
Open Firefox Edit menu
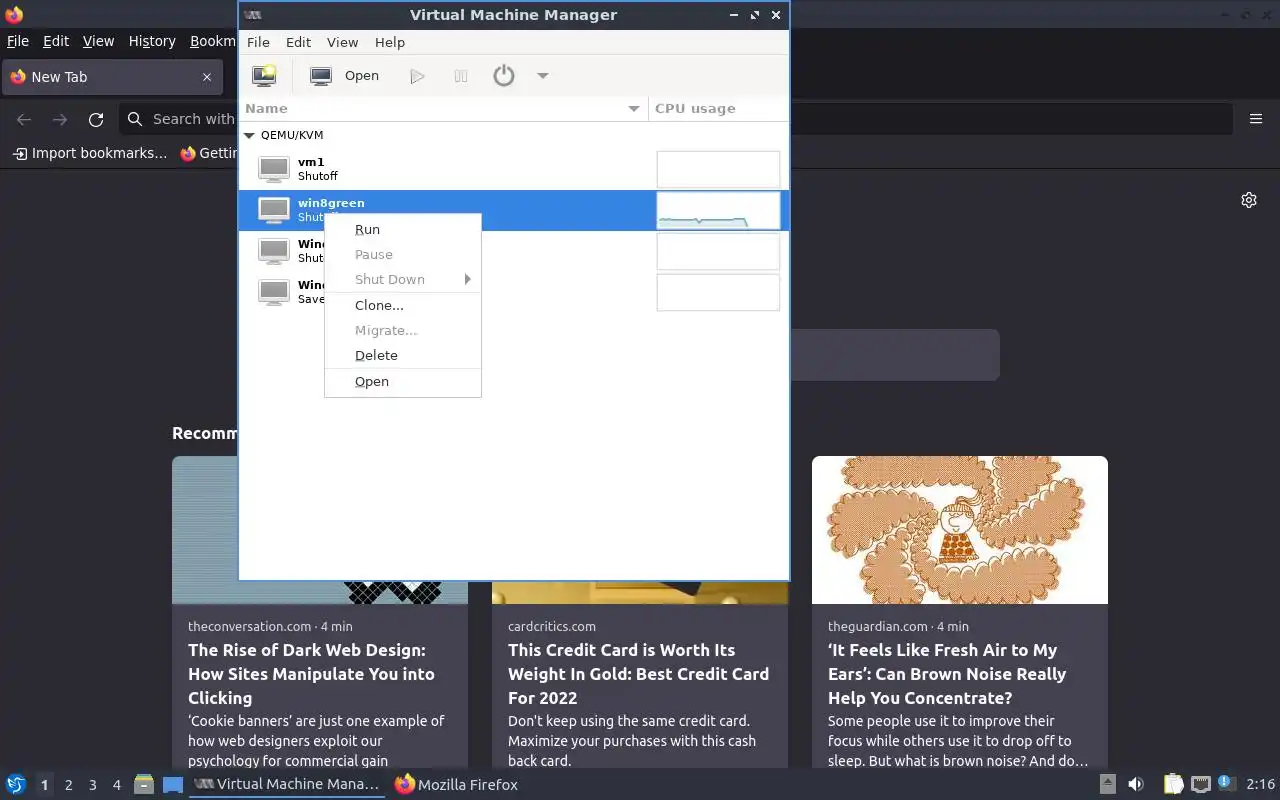(56, 41)
